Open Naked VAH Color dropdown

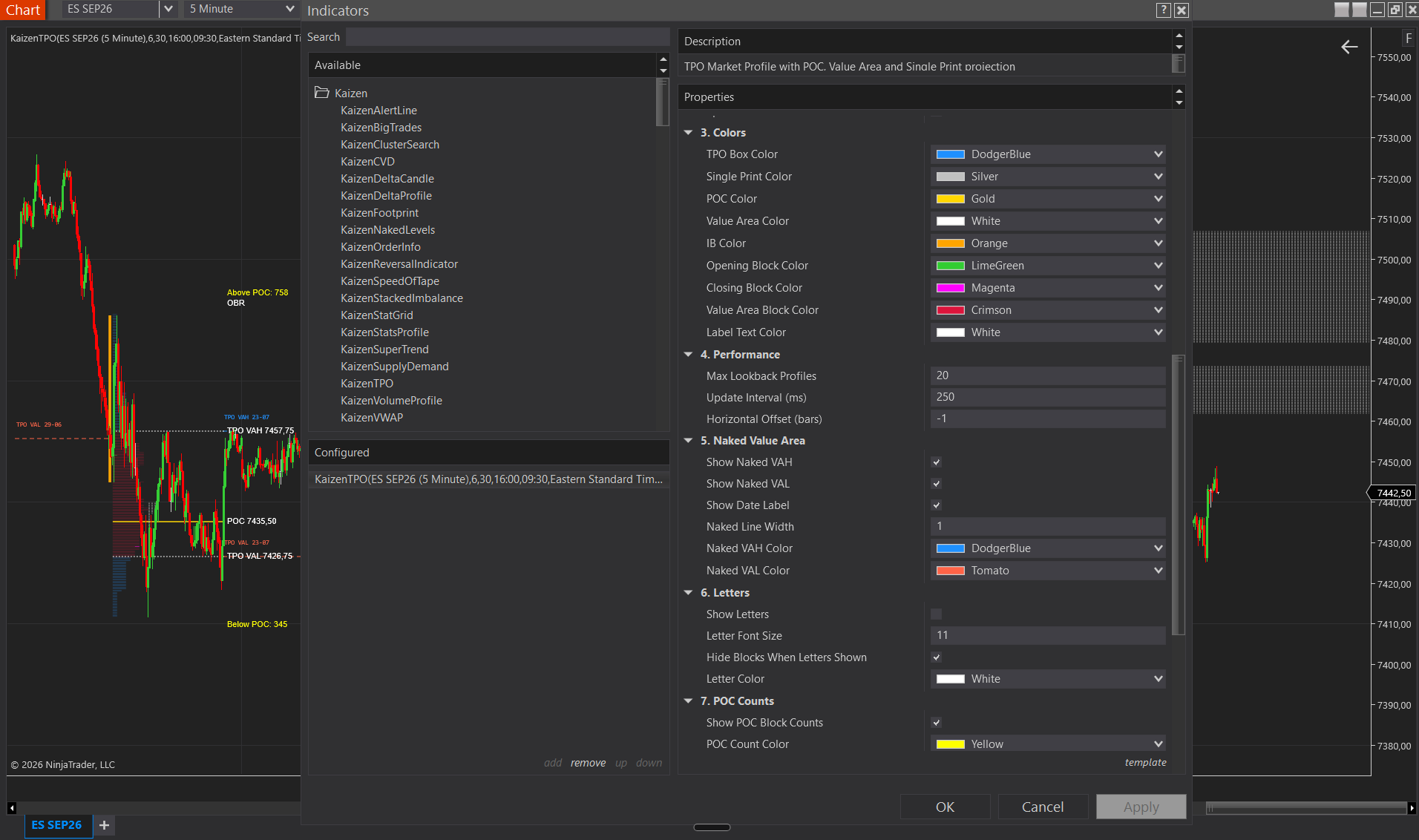[1048, 548]
